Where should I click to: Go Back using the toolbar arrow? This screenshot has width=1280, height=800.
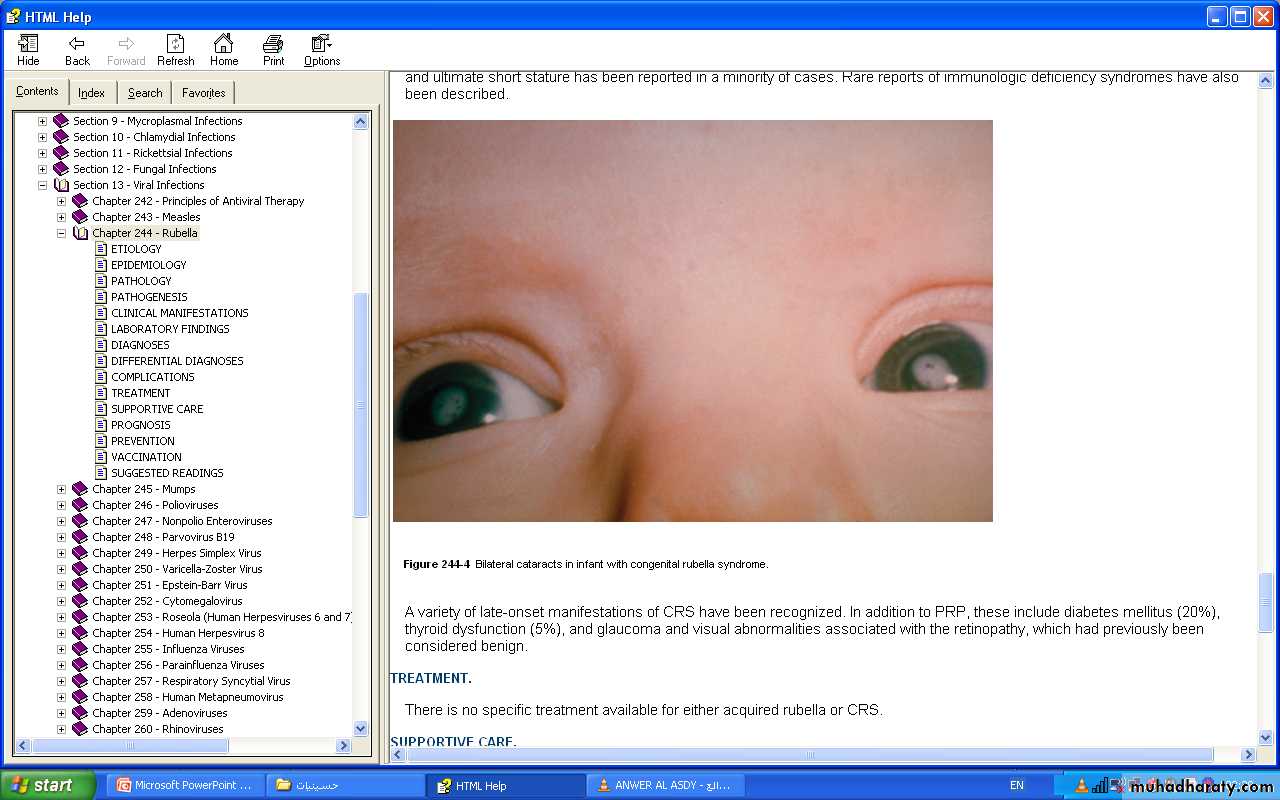77,44
